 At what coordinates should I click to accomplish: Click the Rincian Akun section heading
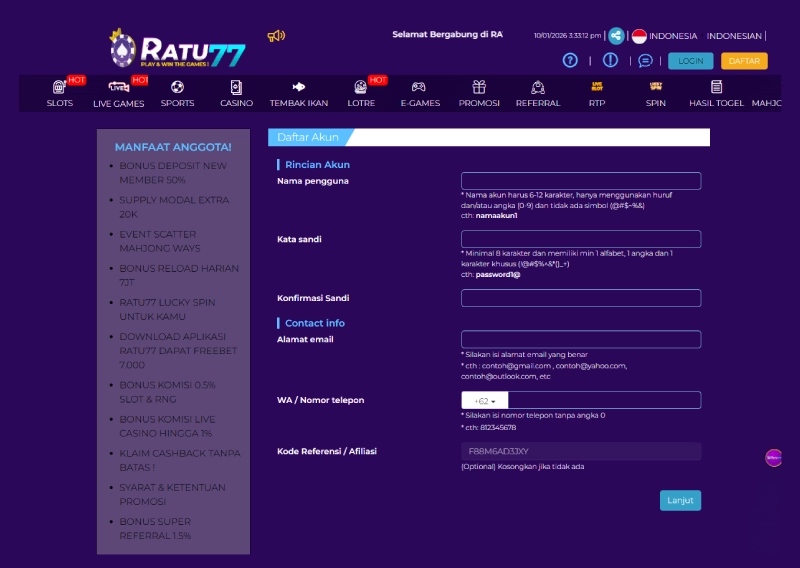coord(317,164)
